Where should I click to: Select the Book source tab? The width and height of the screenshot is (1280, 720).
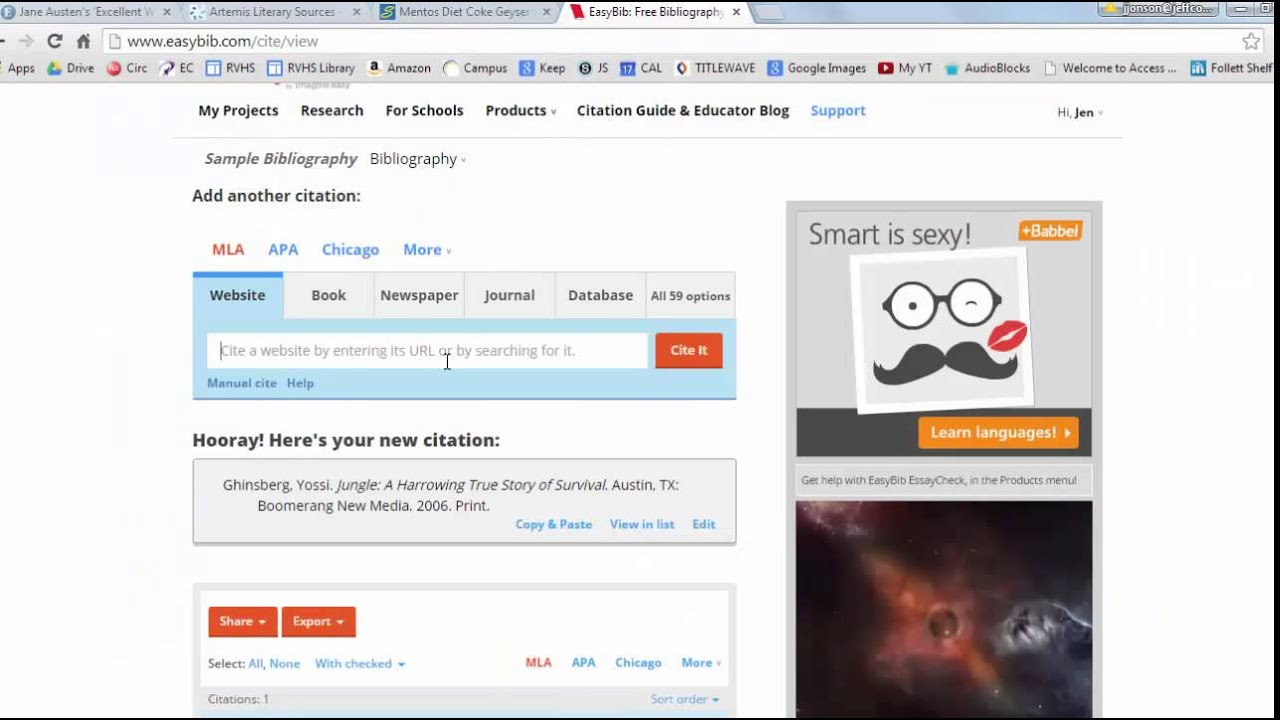click(328, 295)
